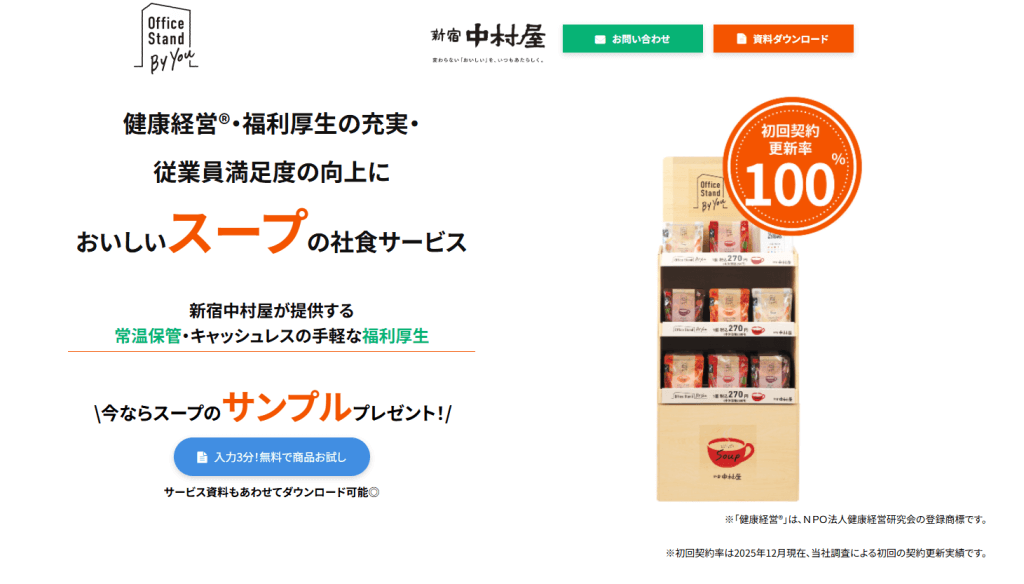Select the middle shelf soup packets
1024x584 pixels.
point(728,305)
